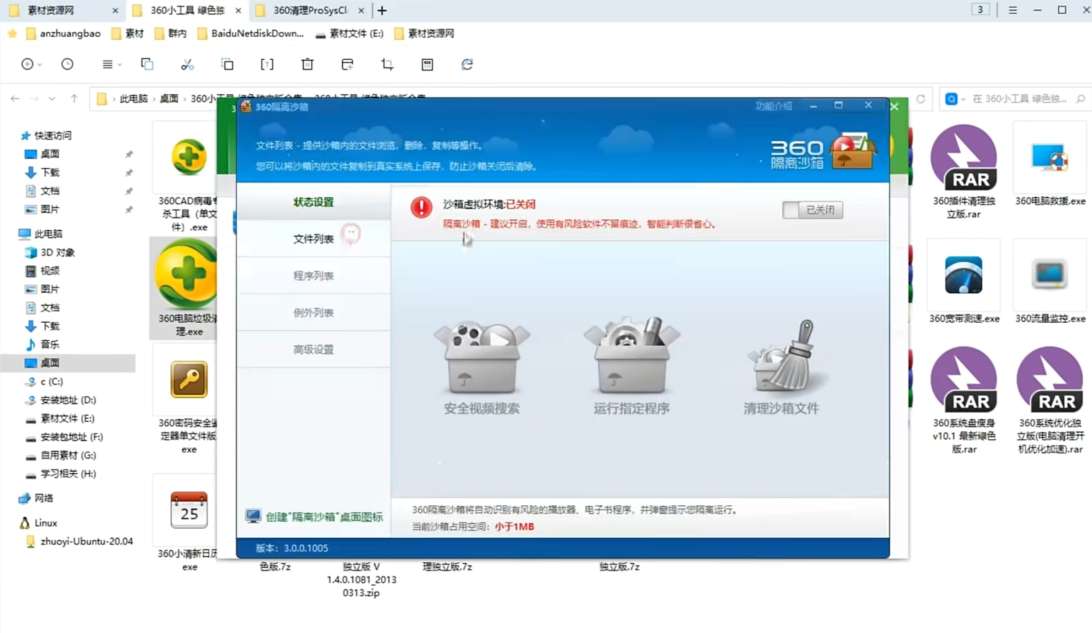This screenshot has height=633, width=1092.
Task: Refresh with the circular arrow toolbar icon
Action: pos(466,62)
